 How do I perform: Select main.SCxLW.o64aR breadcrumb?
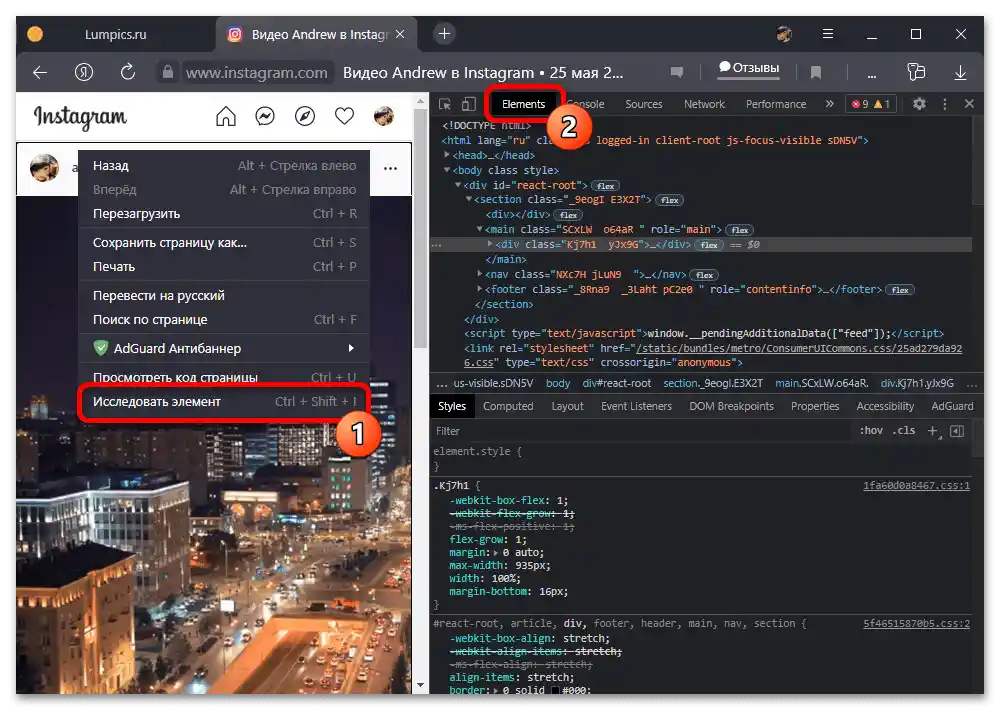click(821, 383)
